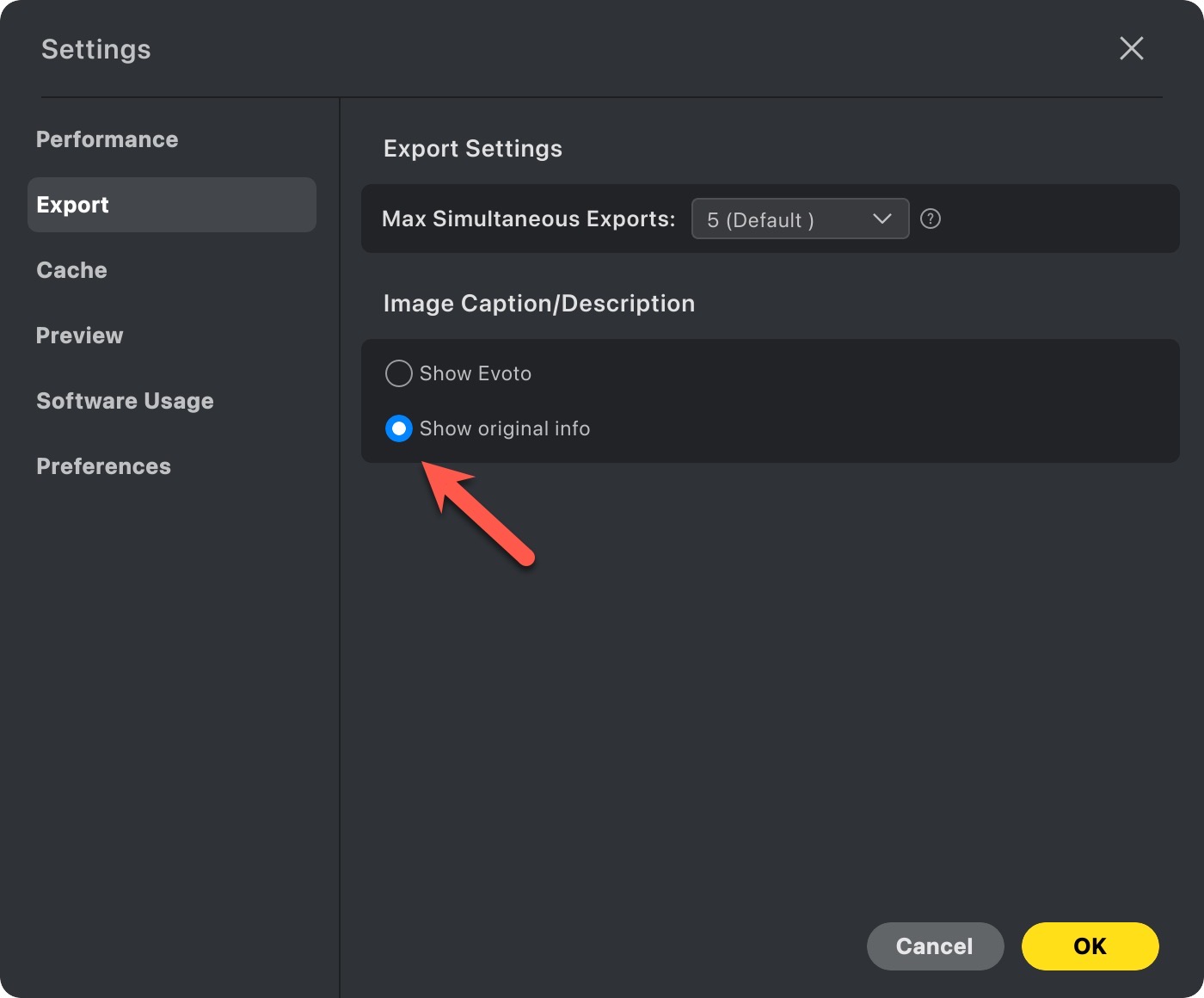Click the 'Max Simultaneous Exports:' label
1204x998 pixels.
[x=528, y=219]
